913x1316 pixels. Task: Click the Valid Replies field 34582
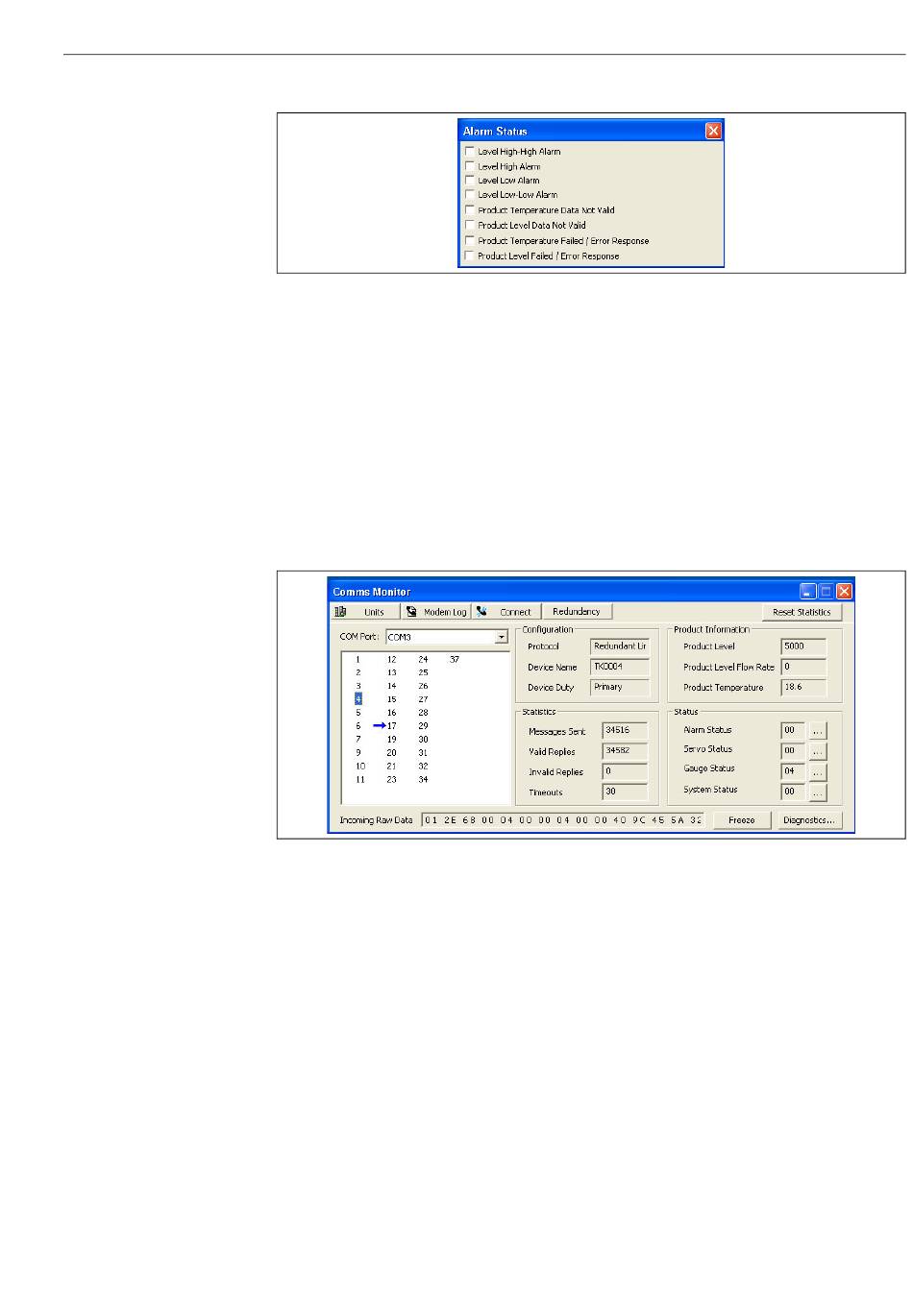[625, 751]
